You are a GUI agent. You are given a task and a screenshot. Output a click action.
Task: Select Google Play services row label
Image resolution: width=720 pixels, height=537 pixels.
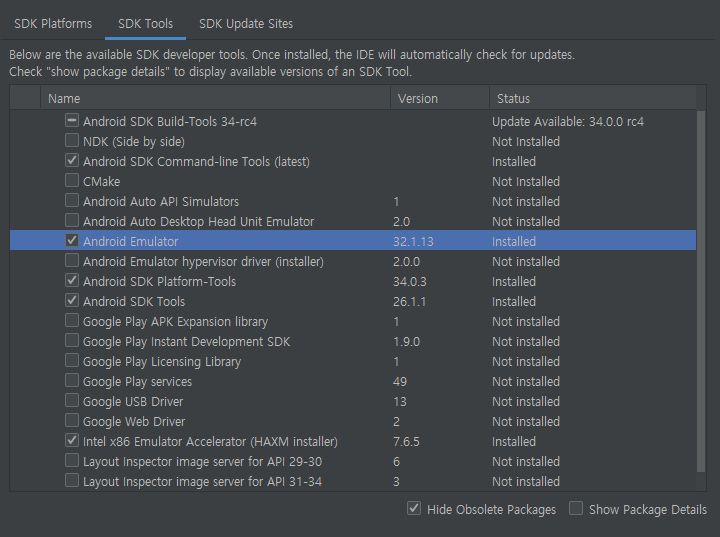tap(137, 382)
